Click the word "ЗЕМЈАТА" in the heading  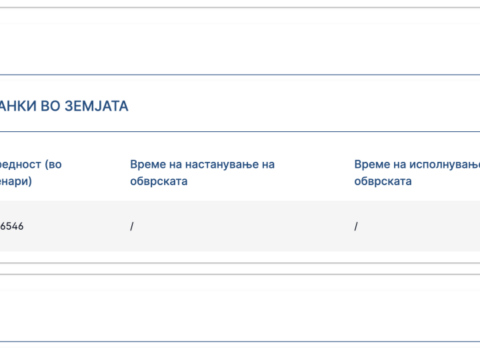pos(96,106)
